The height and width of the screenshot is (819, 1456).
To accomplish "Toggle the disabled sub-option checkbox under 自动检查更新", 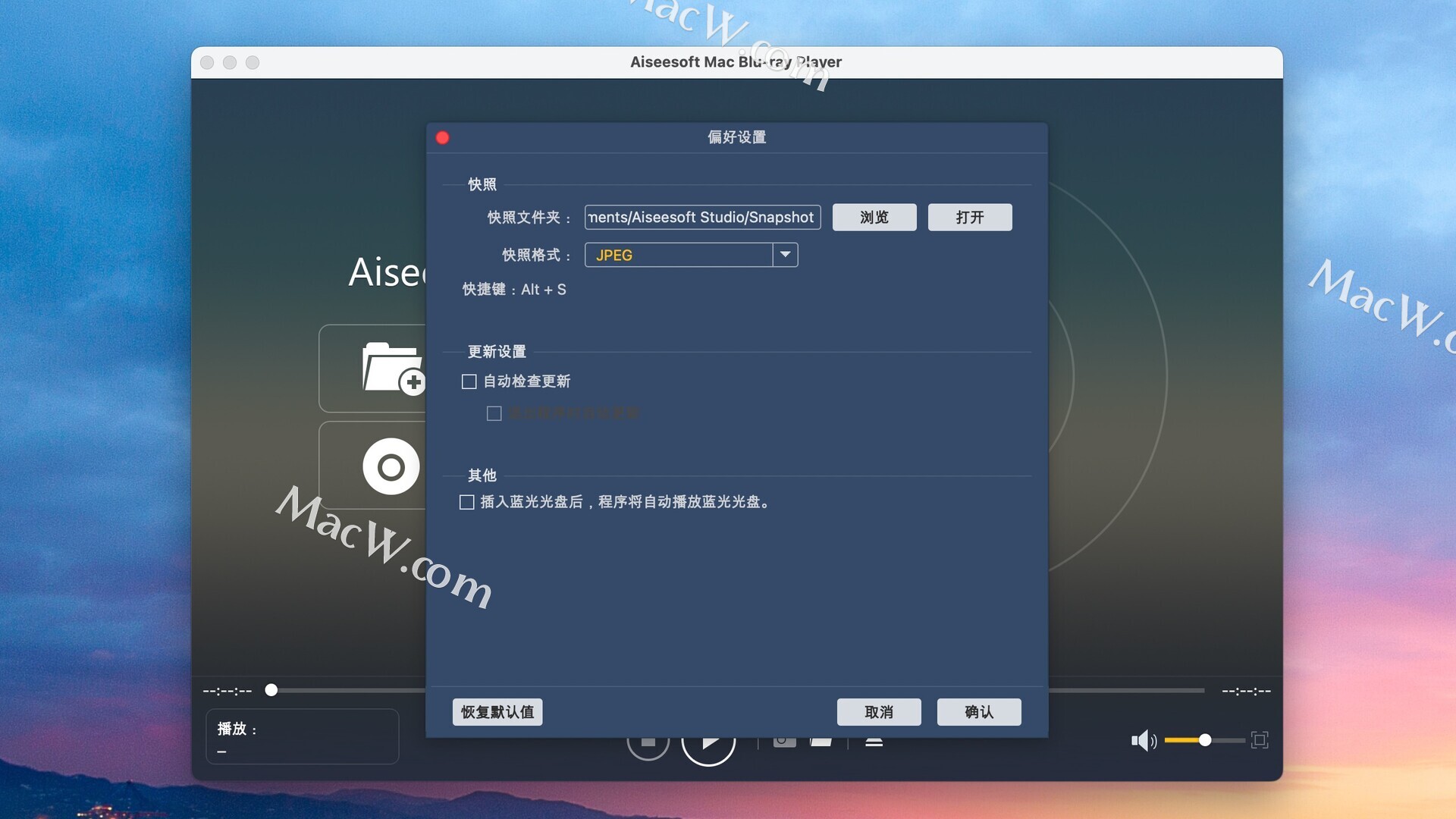I will tap(494, 413).
